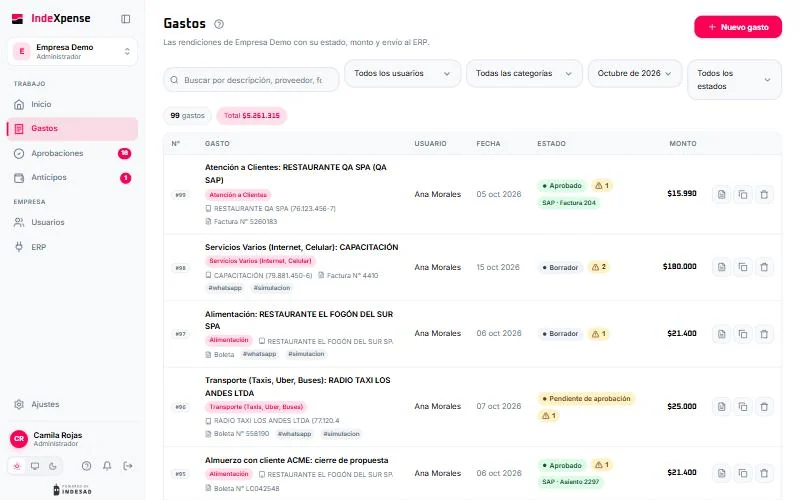The height and width of the screenshot is (500, 800).
Task: Open Octubre de 2026 month dropdown
Action: point(635,73)
